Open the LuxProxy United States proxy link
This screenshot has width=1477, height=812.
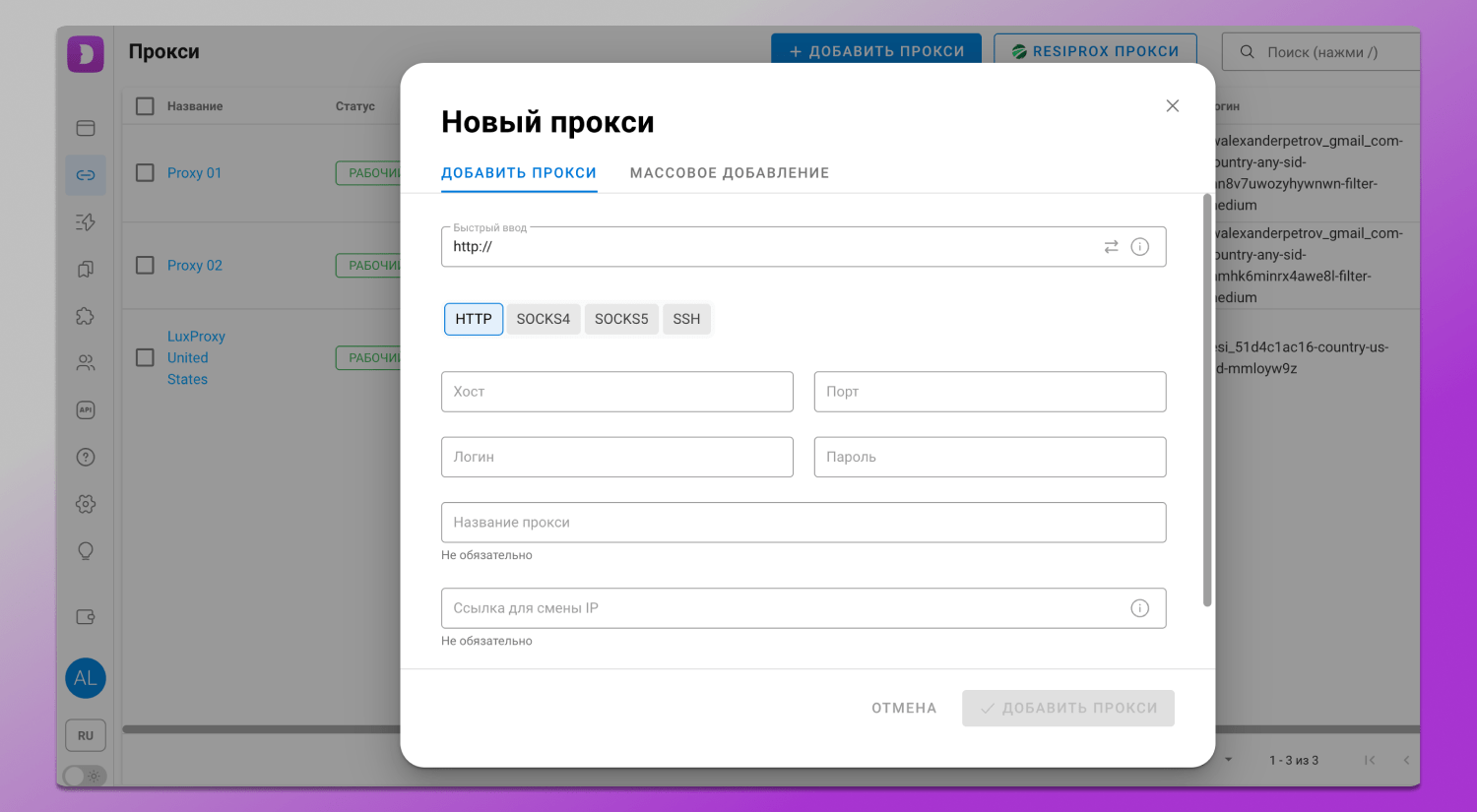tap(195, 357)
